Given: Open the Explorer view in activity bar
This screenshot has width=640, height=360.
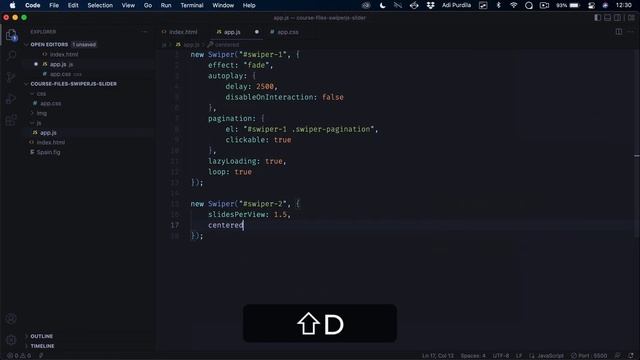Looking at the screenshot, I should (11, 35).
